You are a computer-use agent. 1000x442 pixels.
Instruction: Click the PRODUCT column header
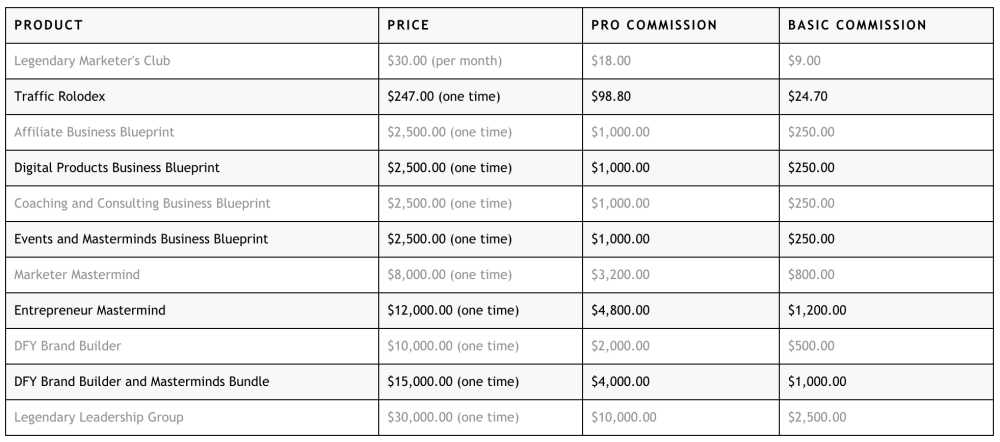point(49,25)
